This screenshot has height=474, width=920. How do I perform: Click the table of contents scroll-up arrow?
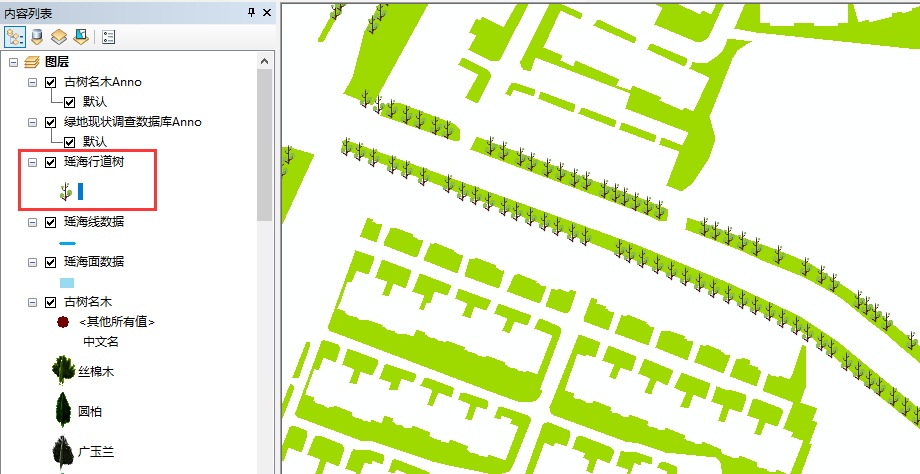click(265, 61)
